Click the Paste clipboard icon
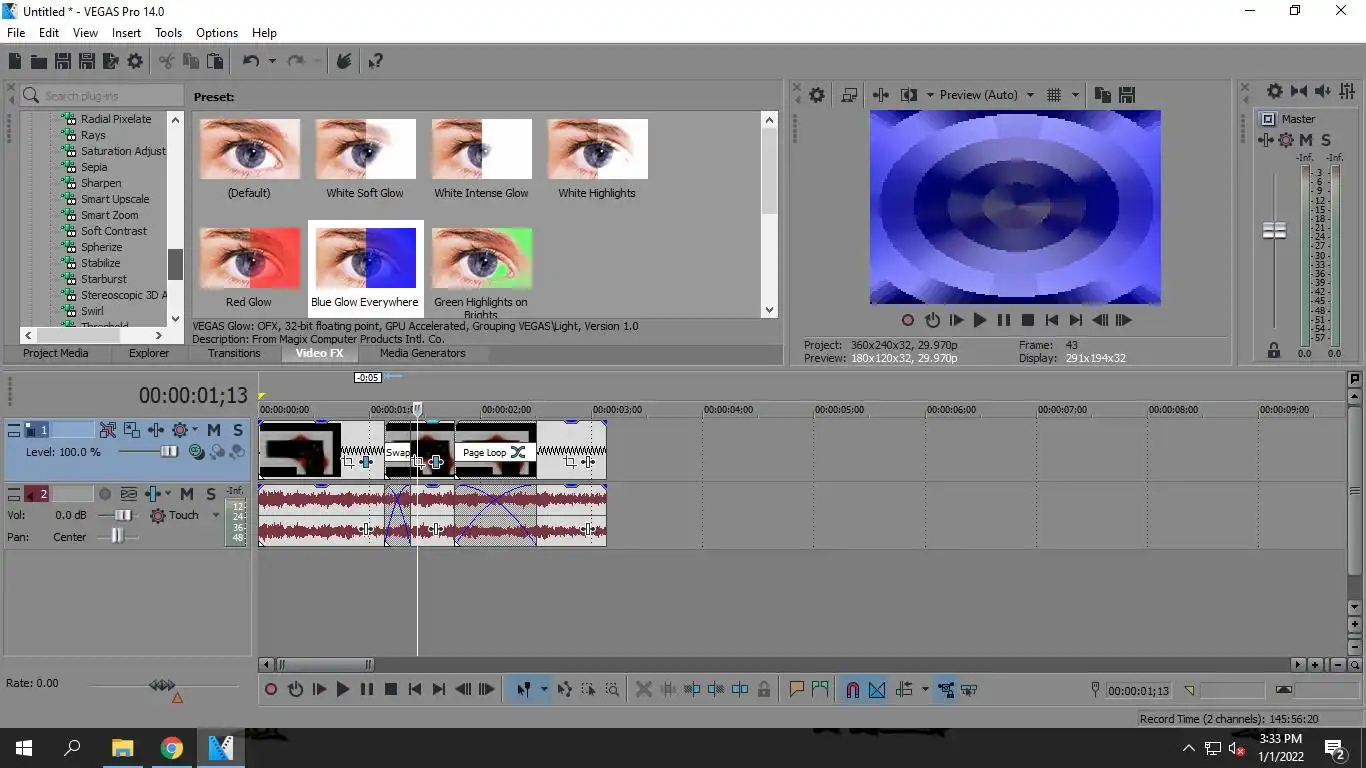The width and height of the screenshot is (1366, 768). pos(215,61)
